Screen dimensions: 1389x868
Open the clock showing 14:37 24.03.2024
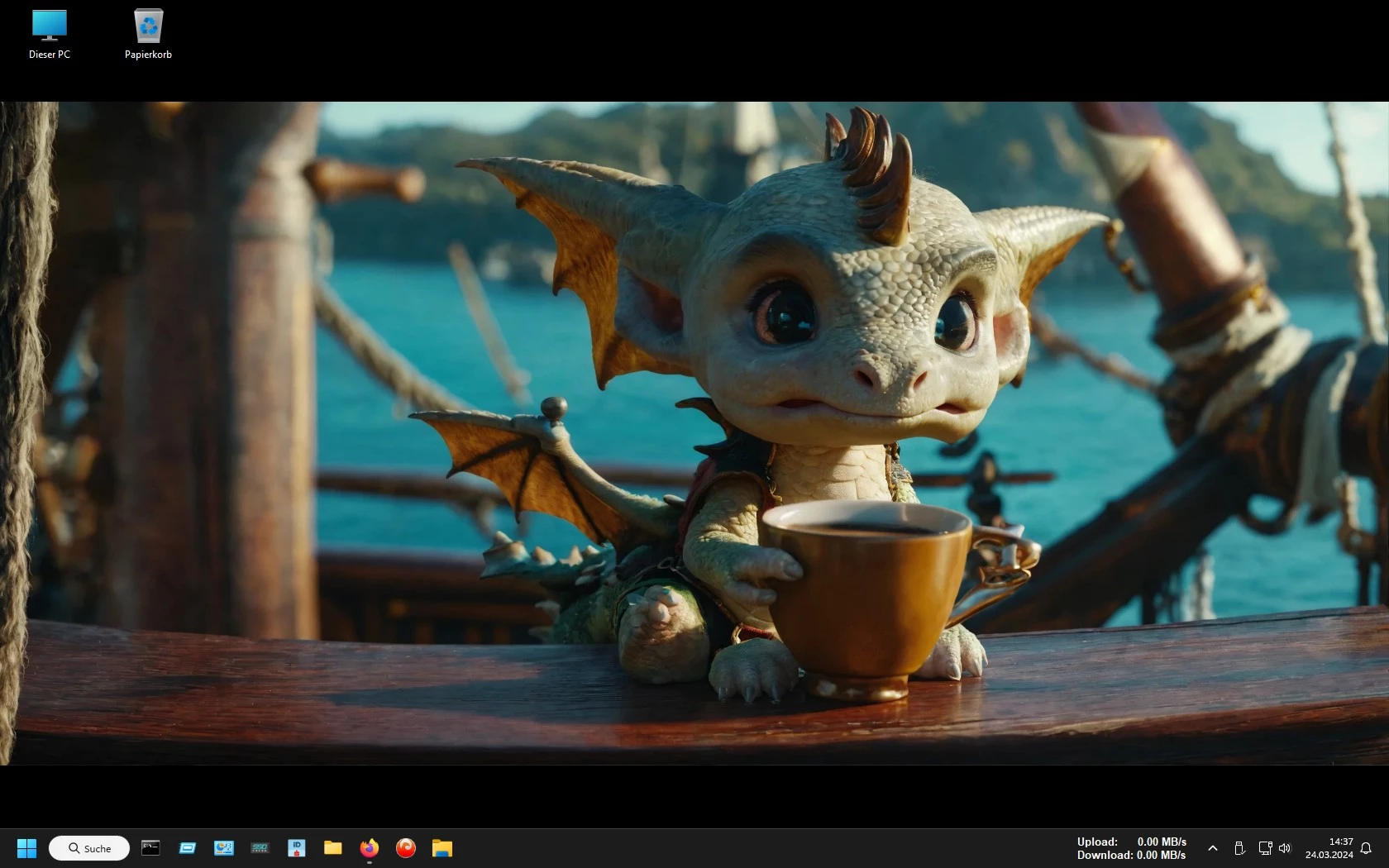coord(1329,848)
